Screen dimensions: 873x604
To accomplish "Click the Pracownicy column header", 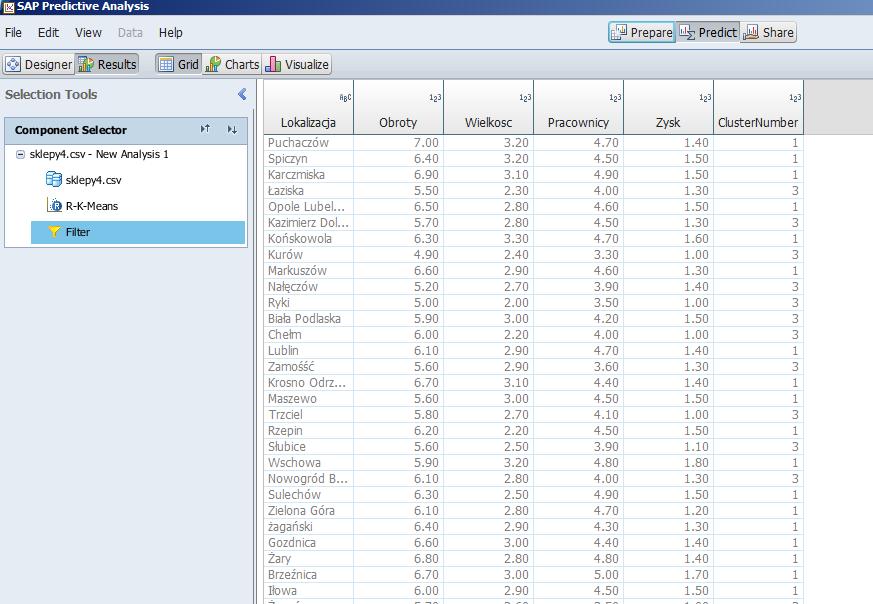I will [578, 107].
